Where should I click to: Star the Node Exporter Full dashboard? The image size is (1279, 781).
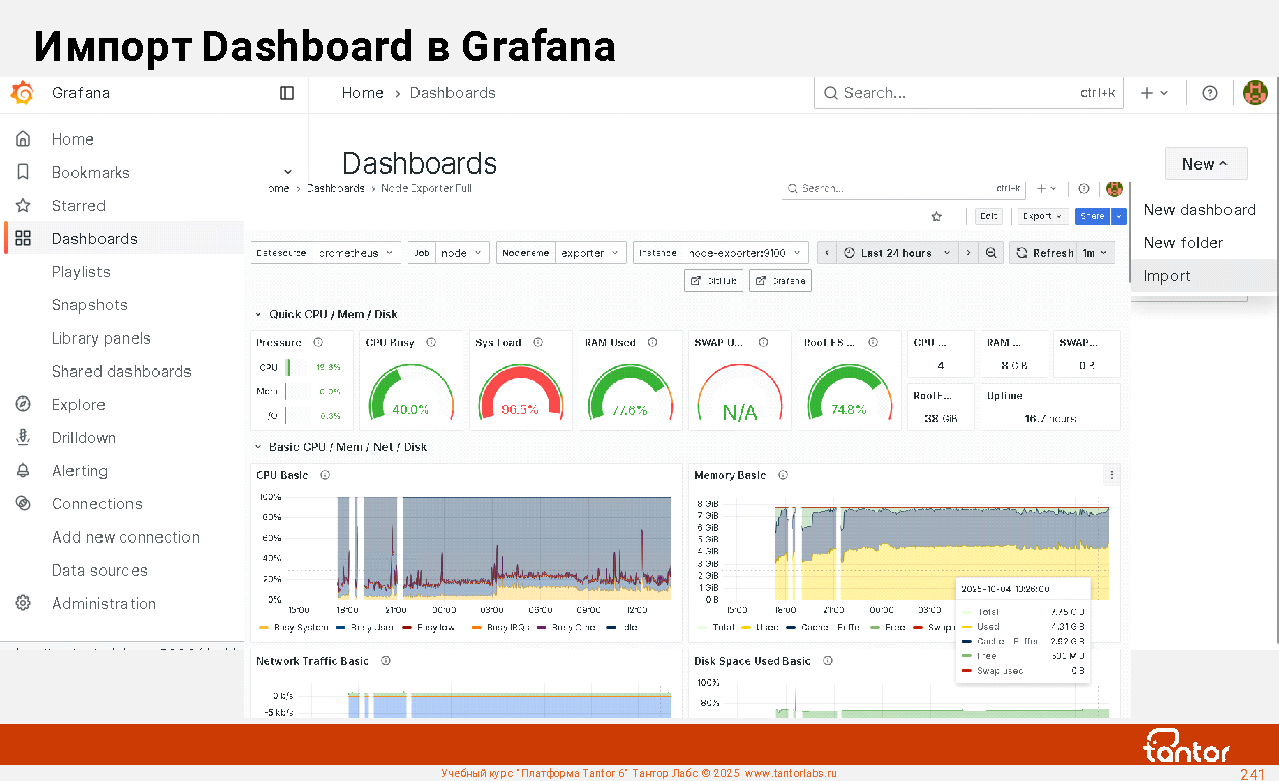[937, 216]
